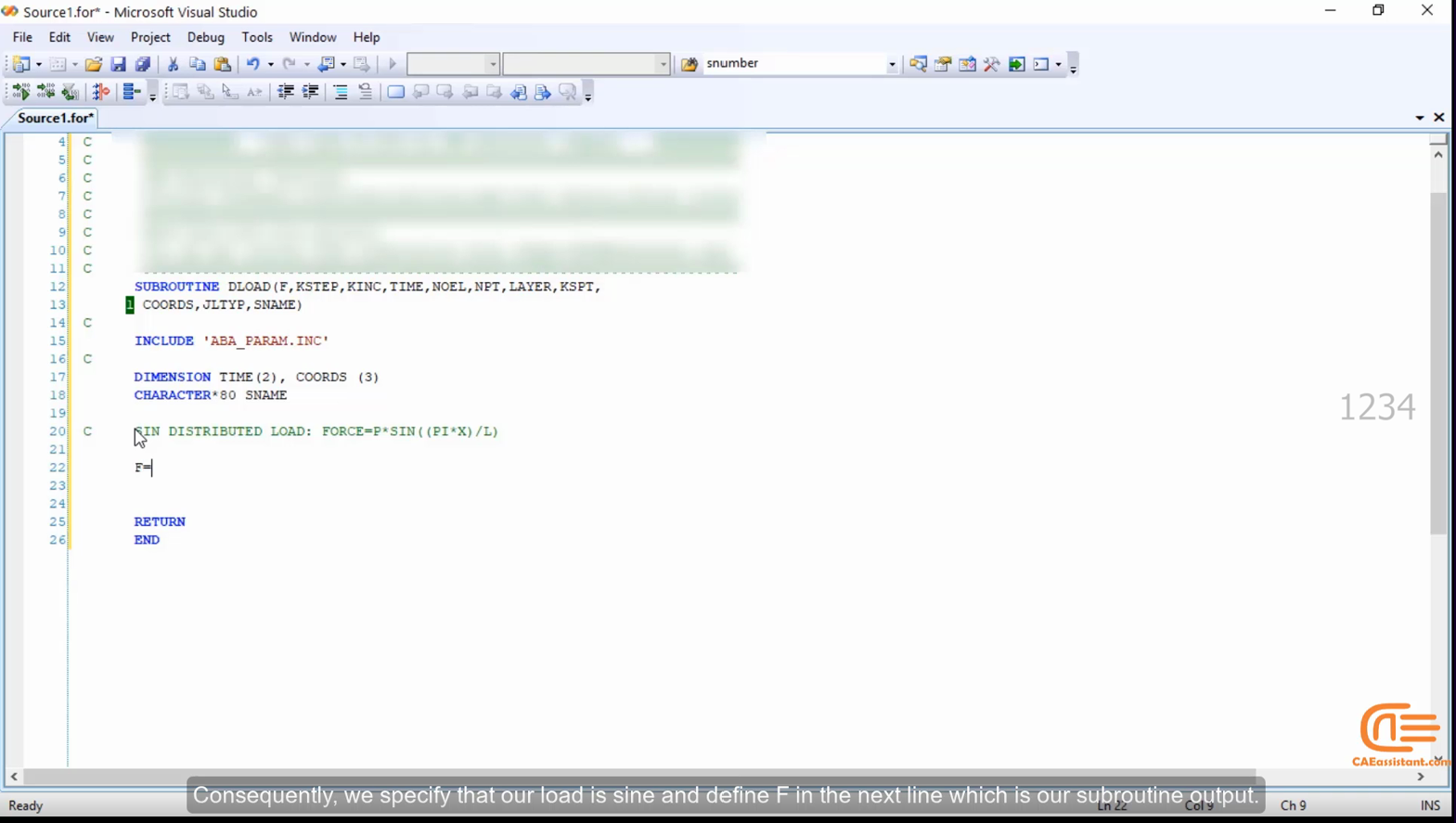Save the file with the floppy disk icon
This screenshot has width=1456, height=823.
click(118, 64)
